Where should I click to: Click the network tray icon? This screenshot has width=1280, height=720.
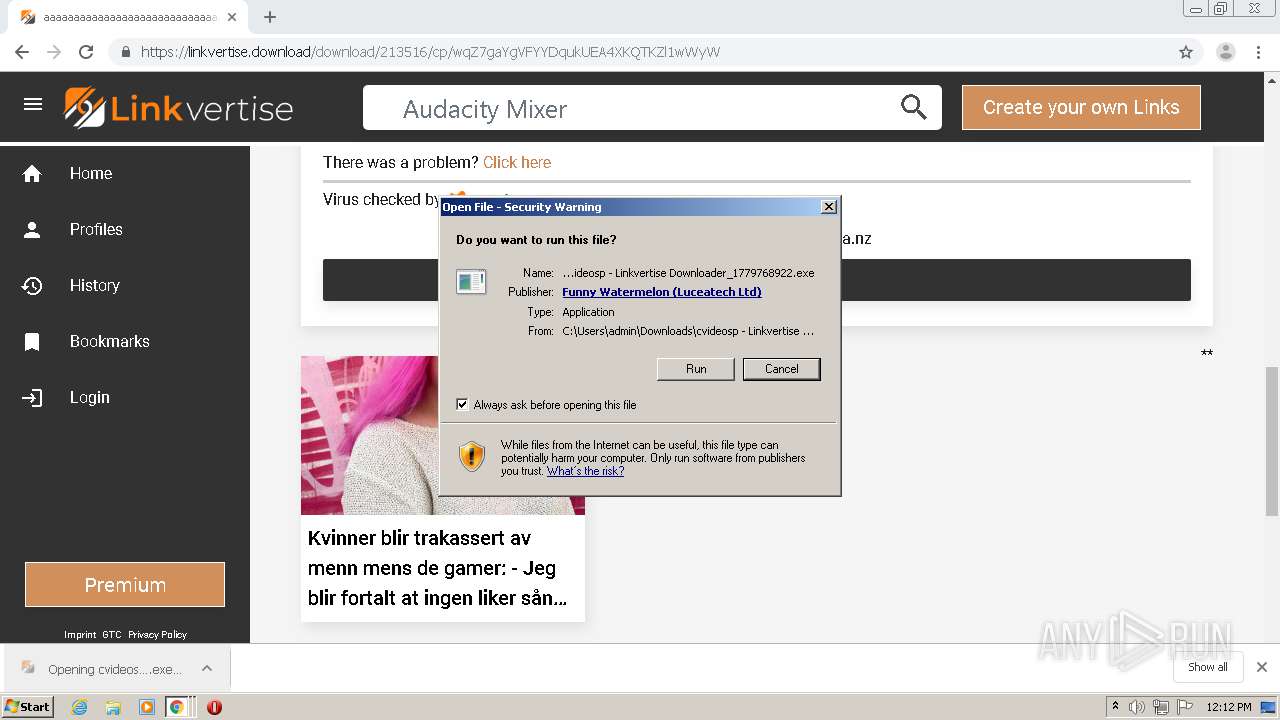tap(1161, 707)
